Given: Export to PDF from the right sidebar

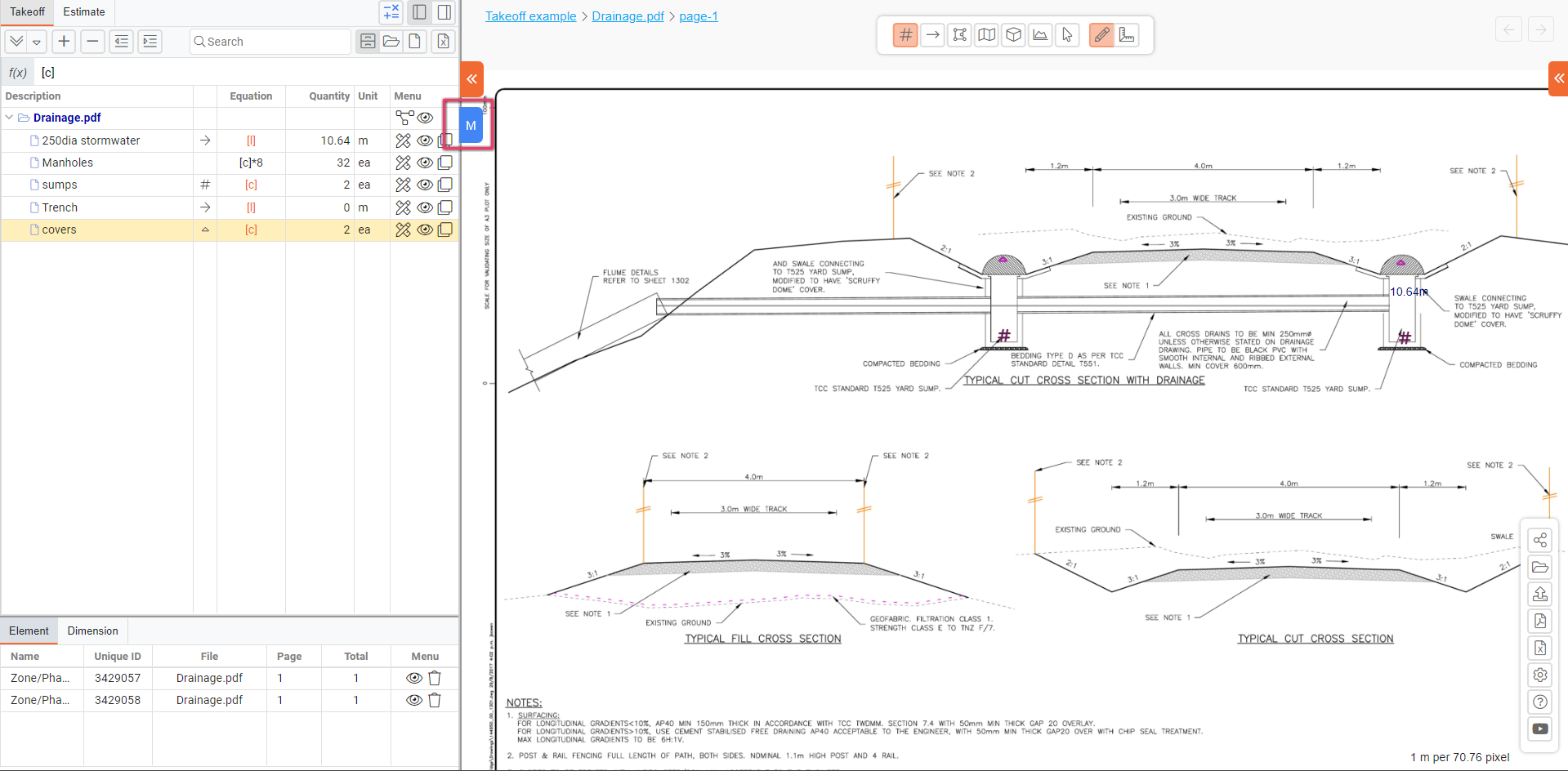Looking at the screenshot, I should (x=1540, y=622).
